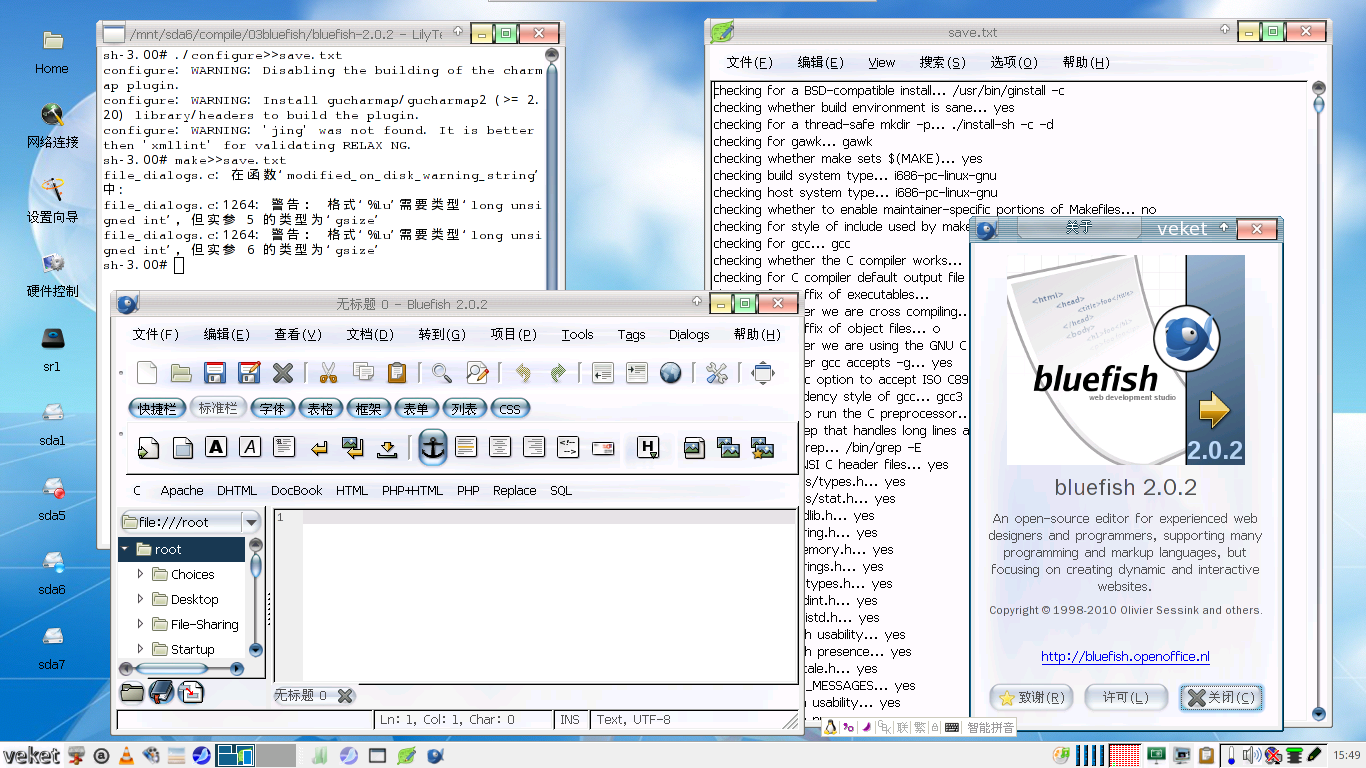
Task: Click the New file icon in Bluefish toolbar
Action: click(x=147, y=373)
